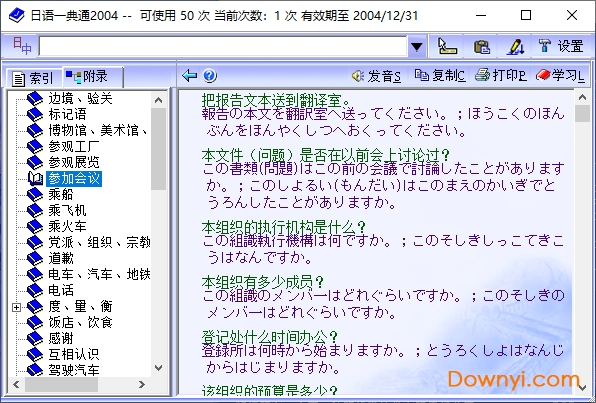Select 党派、组织、宗教 tree item
Image resolution: width=596 pixels, height=403 pixels.
(99, 242)
